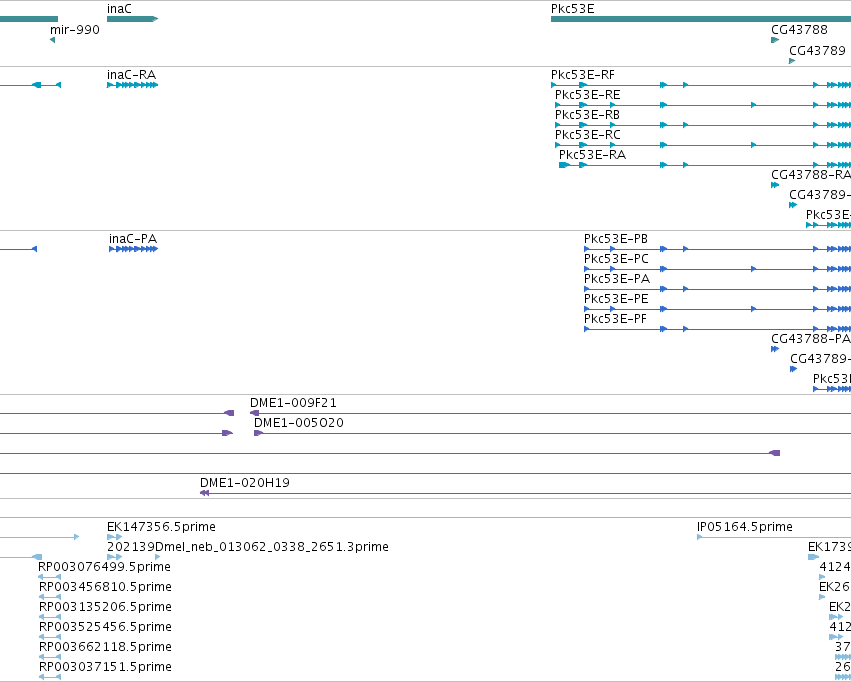Viewport: 851px width, 682px height.
Task: Click the inaC-PA exon arrows glyph
Action: tap(134, 249)
